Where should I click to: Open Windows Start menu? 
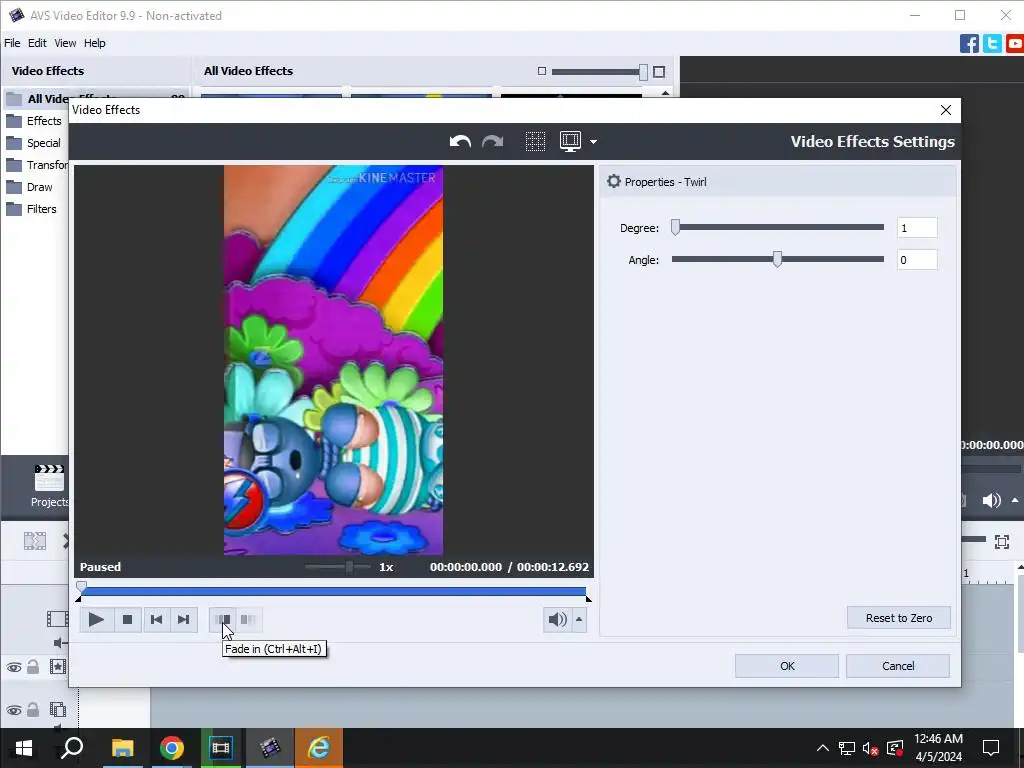tap(24, 748)
